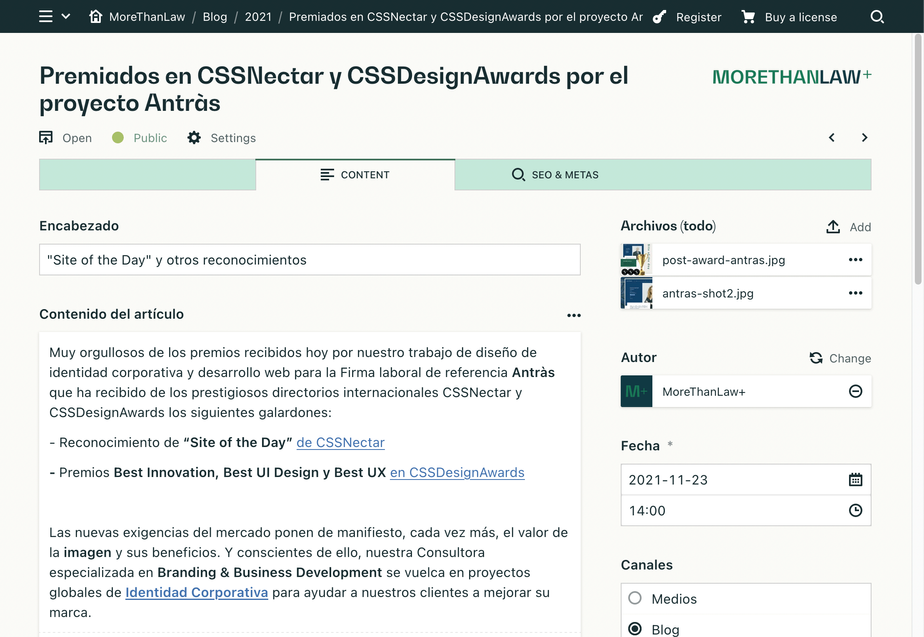Remove author MoreThanLaw+ with minus icon
This screenshot has width=924, height=637.
[x=855, y=392]
